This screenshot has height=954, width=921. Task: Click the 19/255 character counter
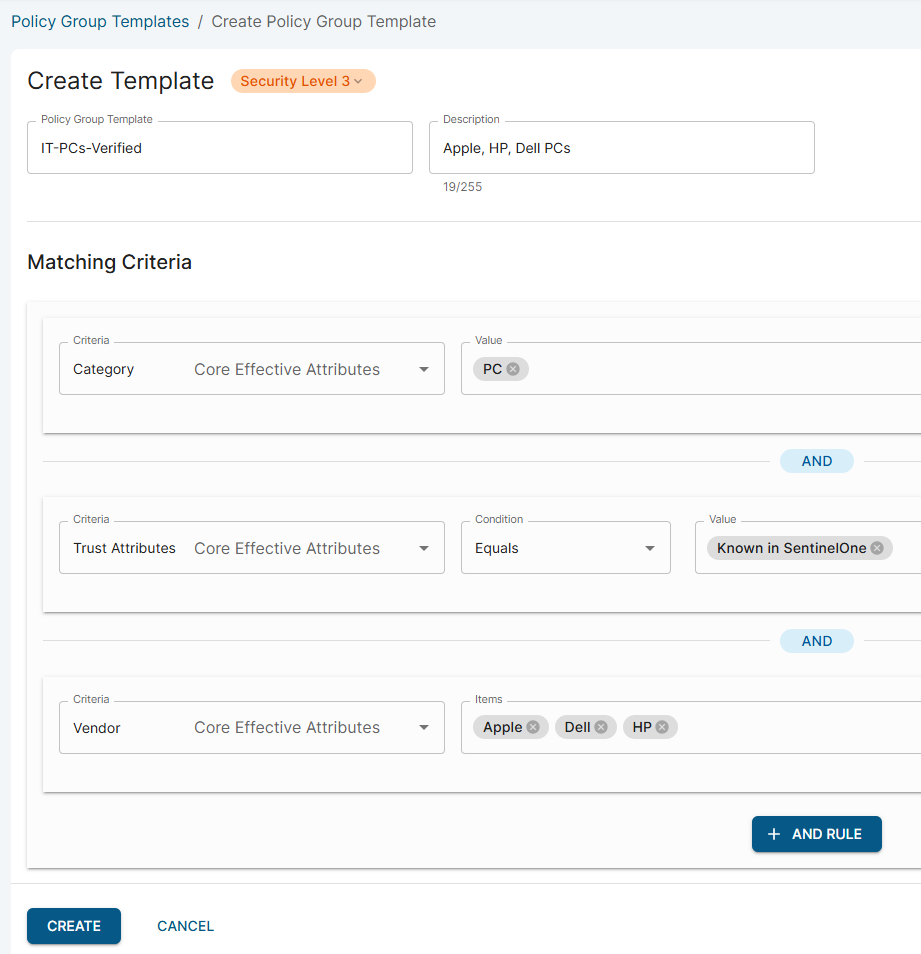[462, 187]
